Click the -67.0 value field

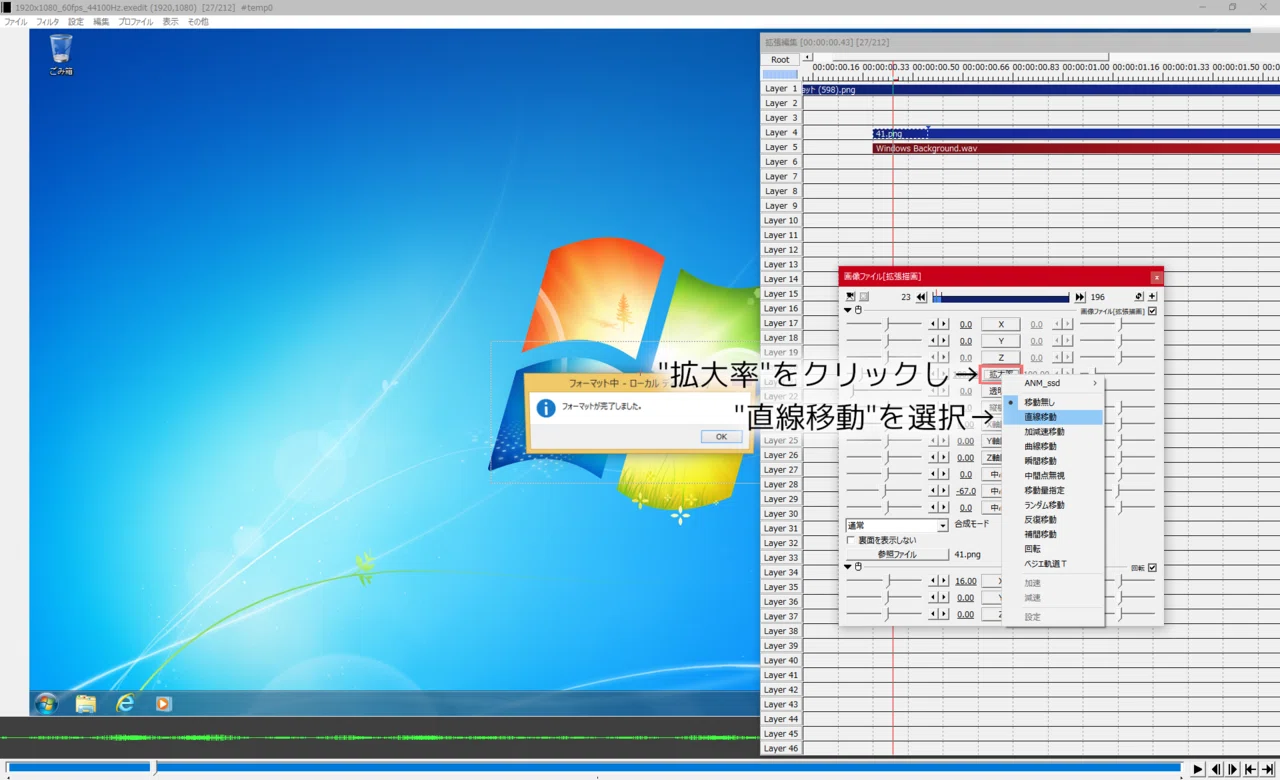pyautogui.click(x=965, y=491)
